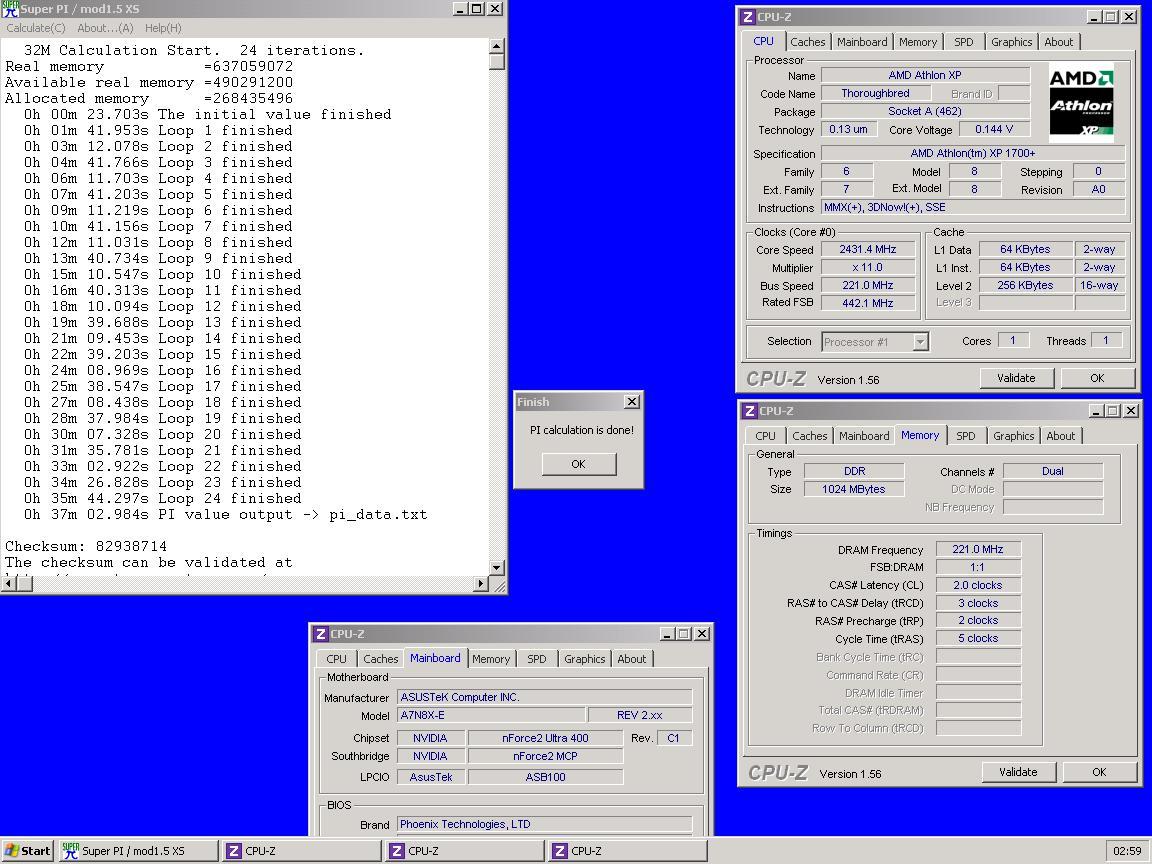Click the Windows Start button

(28, 851)
